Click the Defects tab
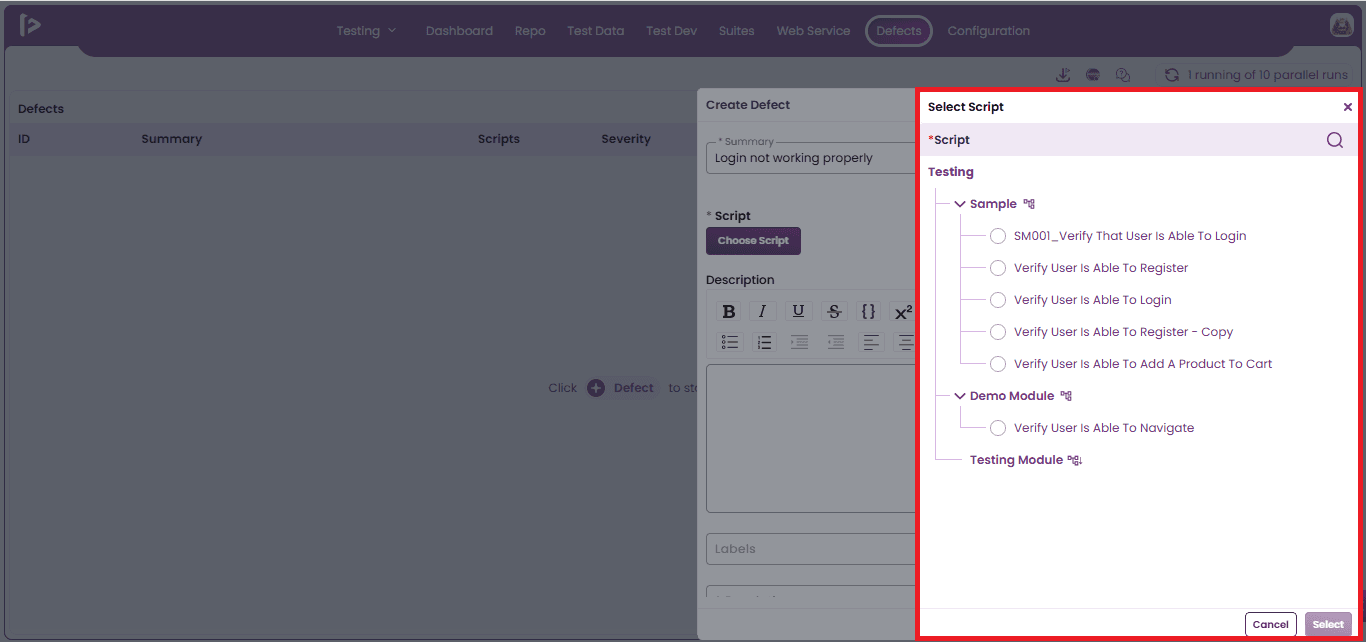 click(x=898, y=31)
